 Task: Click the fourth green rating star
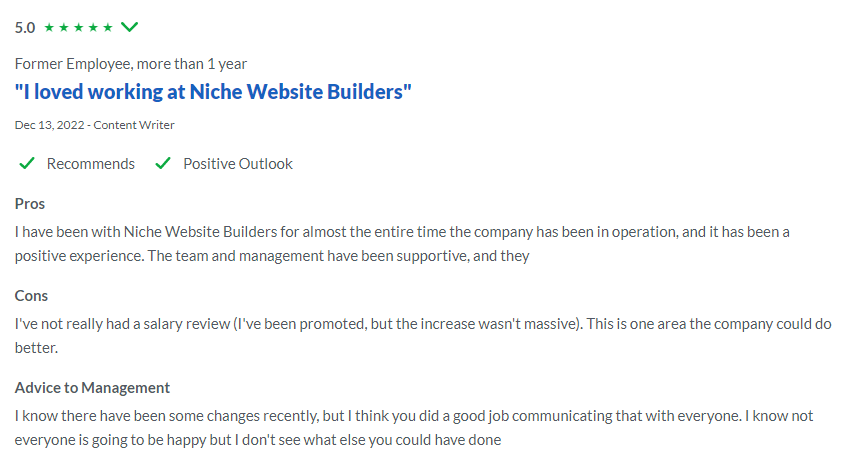pos(94,27)
